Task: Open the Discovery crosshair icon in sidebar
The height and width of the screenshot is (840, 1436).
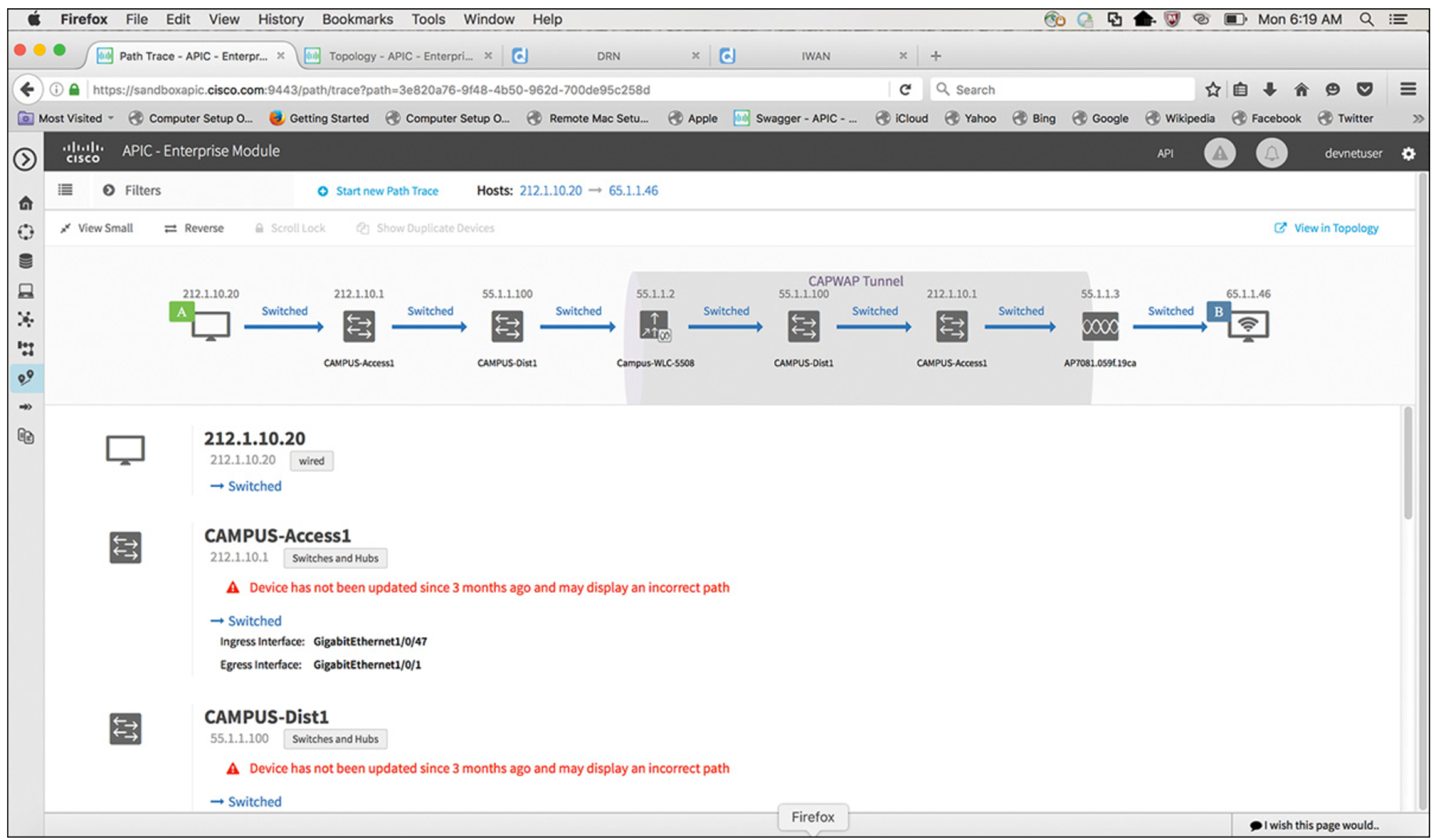Action: [x=26, y=232]
